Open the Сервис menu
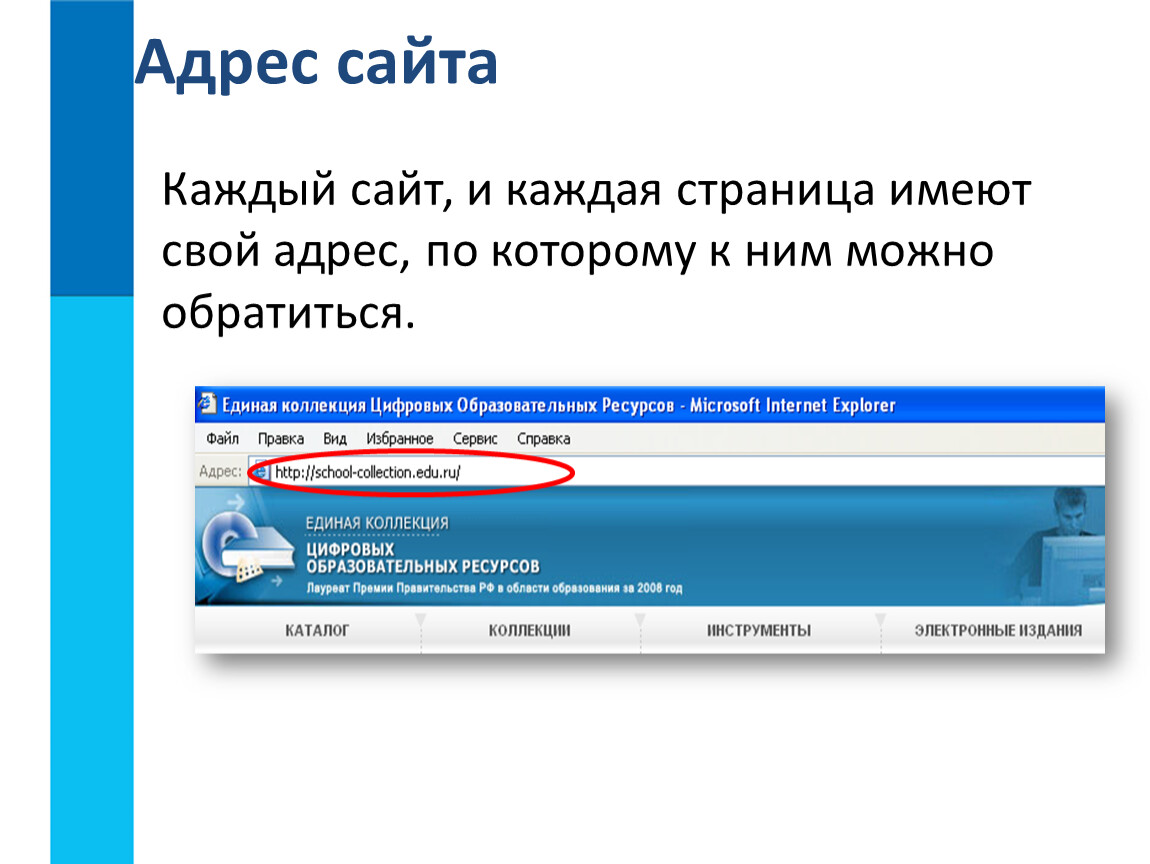 [475, 439]
